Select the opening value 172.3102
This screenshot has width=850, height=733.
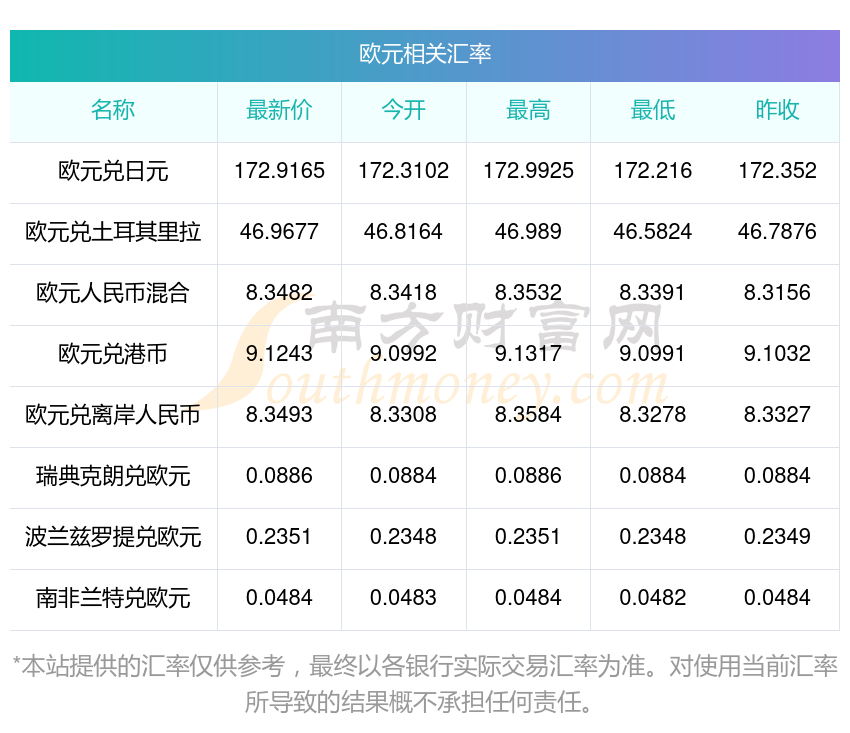[x=403, y=171]
